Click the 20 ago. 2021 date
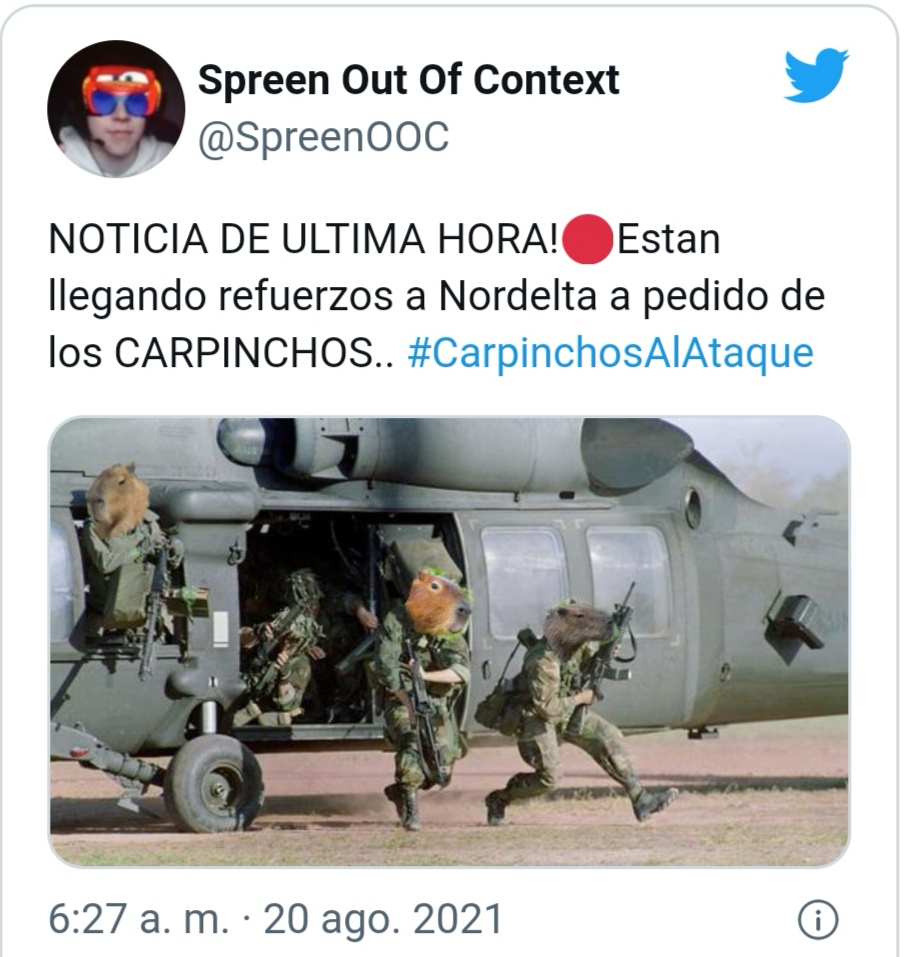 [x=383, y=919]
